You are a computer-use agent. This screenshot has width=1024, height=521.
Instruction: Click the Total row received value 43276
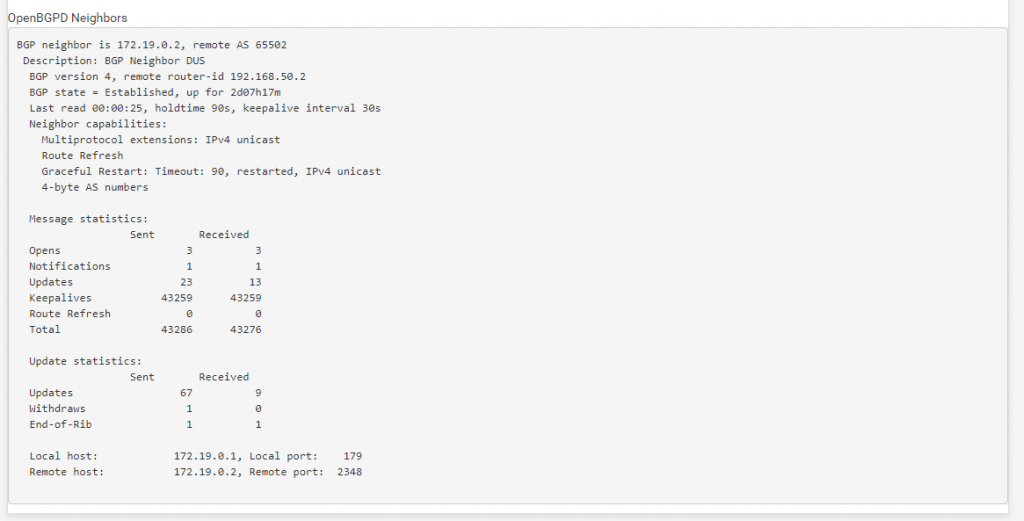pos(246,330)
